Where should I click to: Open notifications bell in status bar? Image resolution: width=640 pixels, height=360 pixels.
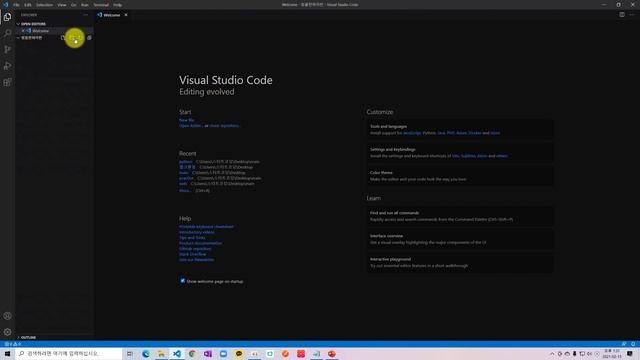(x=633, y=344)
